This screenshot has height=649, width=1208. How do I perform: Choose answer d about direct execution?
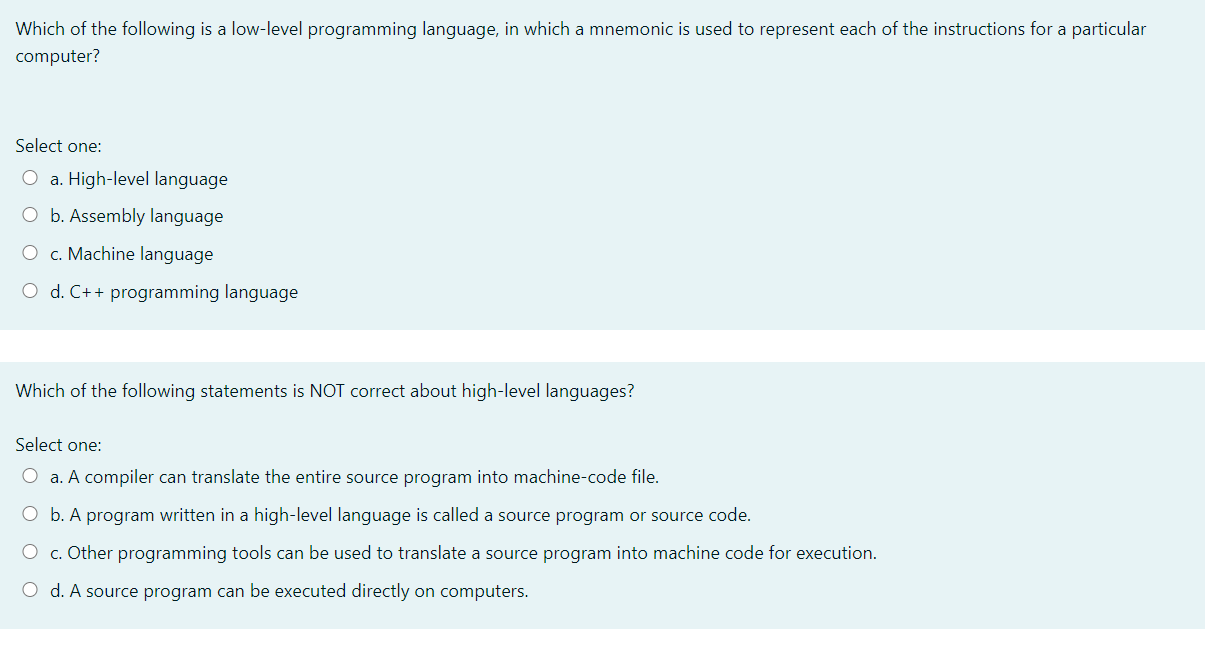[30, 589]
